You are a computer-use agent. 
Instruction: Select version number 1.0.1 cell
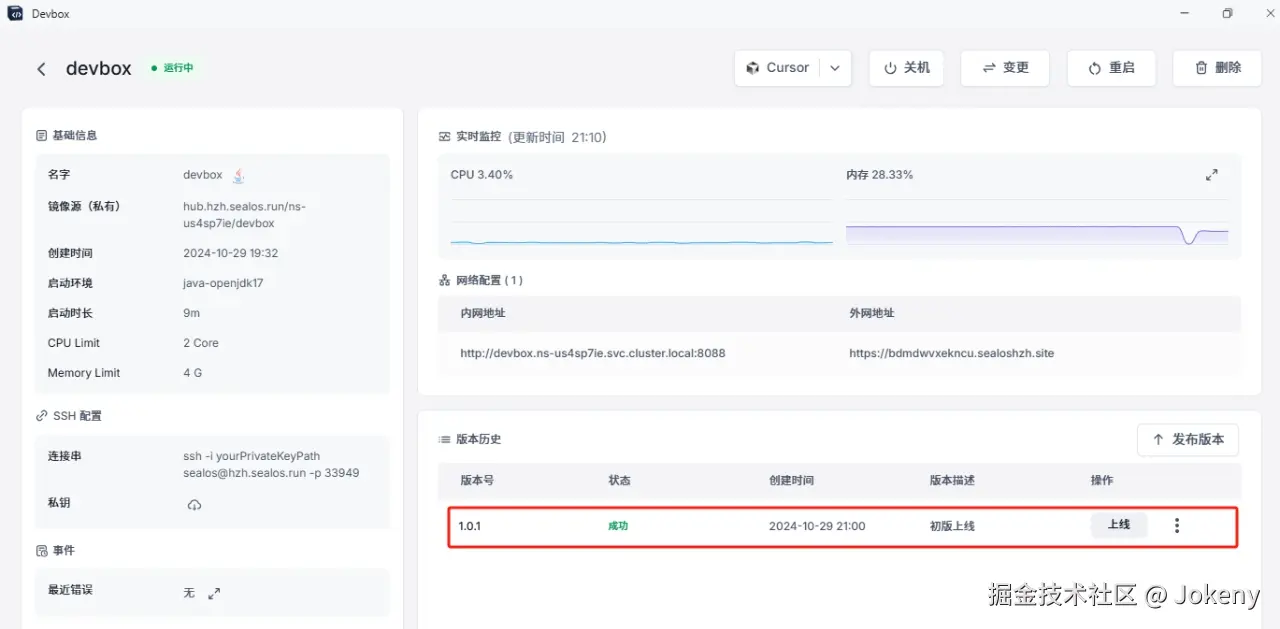470,526
